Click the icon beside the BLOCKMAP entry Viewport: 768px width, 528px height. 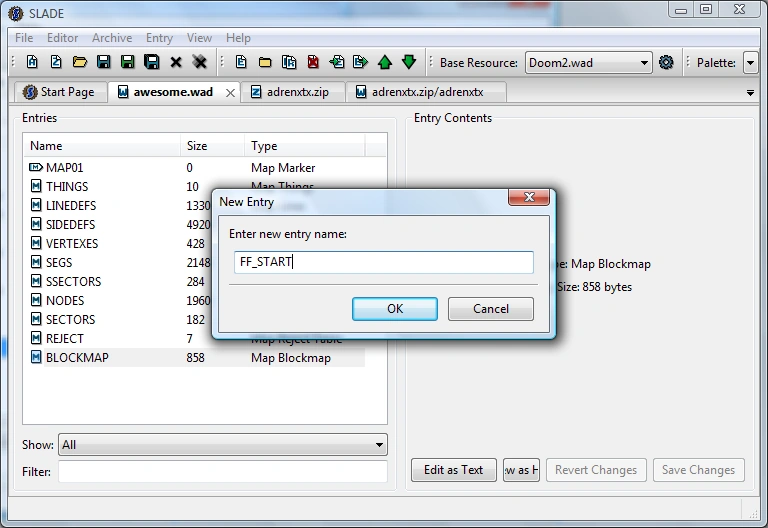point(36,357)
